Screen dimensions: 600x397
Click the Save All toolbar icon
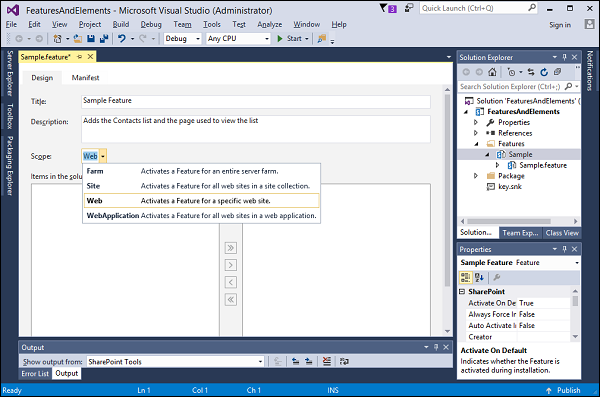pyautogui.click(x=104, y=39)
